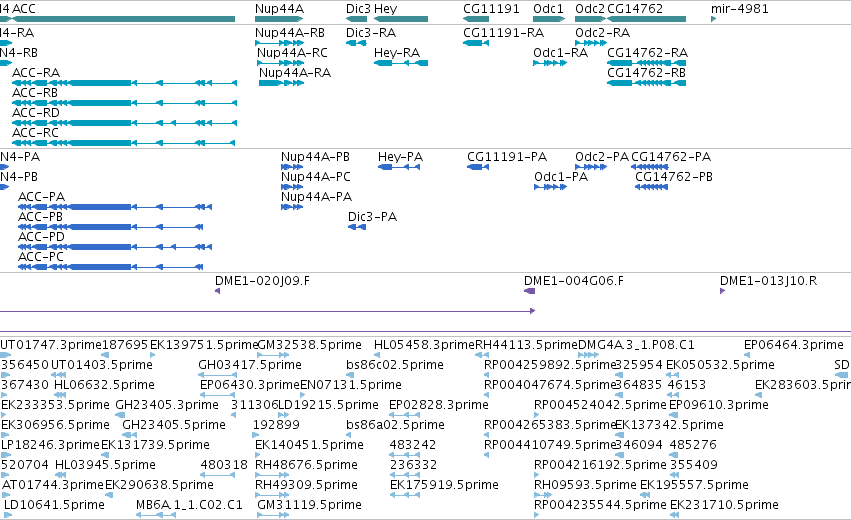
Task: Click the Dic3-PA protein label
Action: [x=372, y=217]
